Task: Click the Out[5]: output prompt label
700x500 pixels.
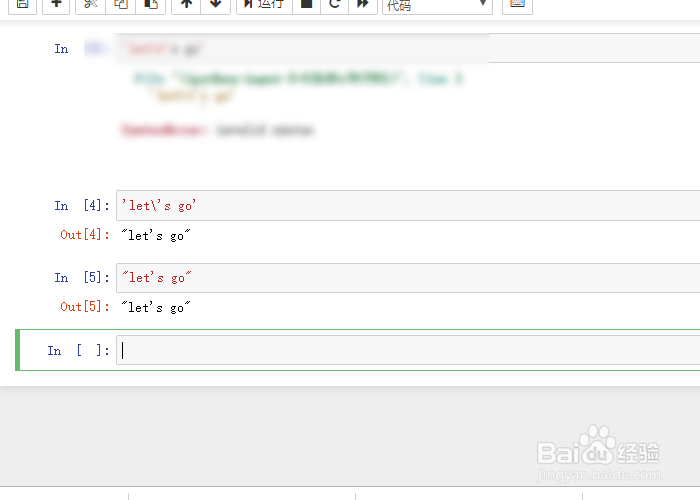Action: click(85, 307)
